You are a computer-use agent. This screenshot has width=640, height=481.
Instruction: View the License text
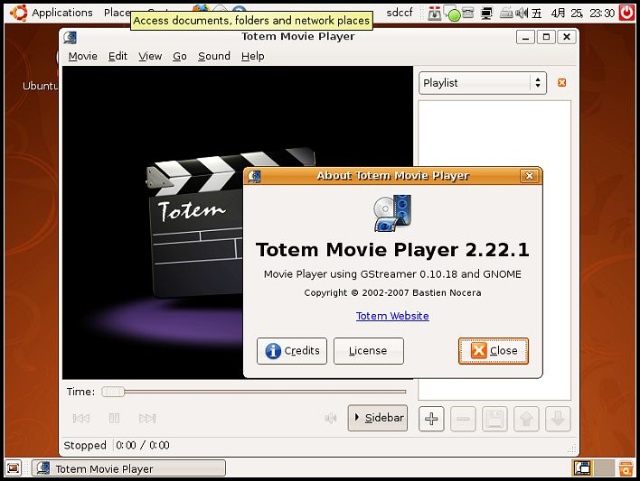pyautogui.click(x=368, y=351)
